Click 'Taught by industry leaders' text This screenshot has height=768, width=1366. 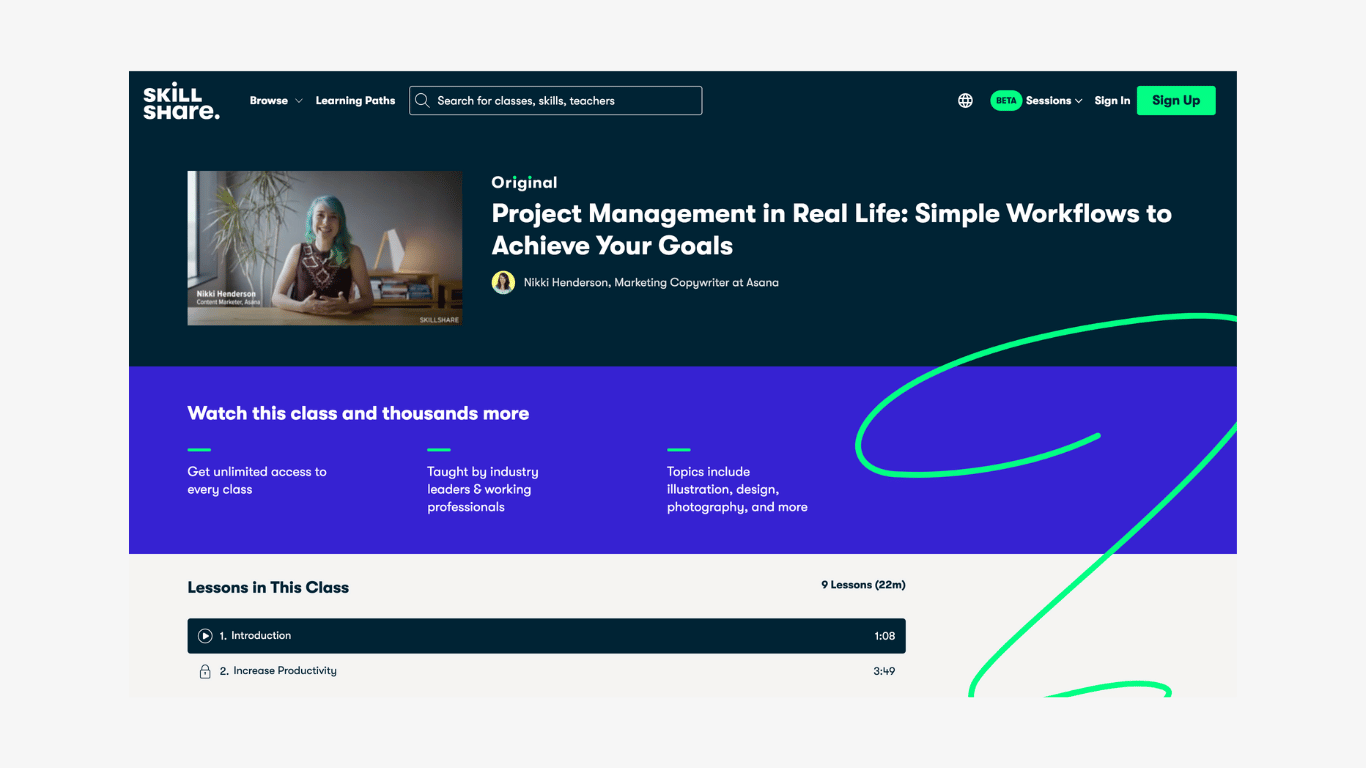coord(483,489)
